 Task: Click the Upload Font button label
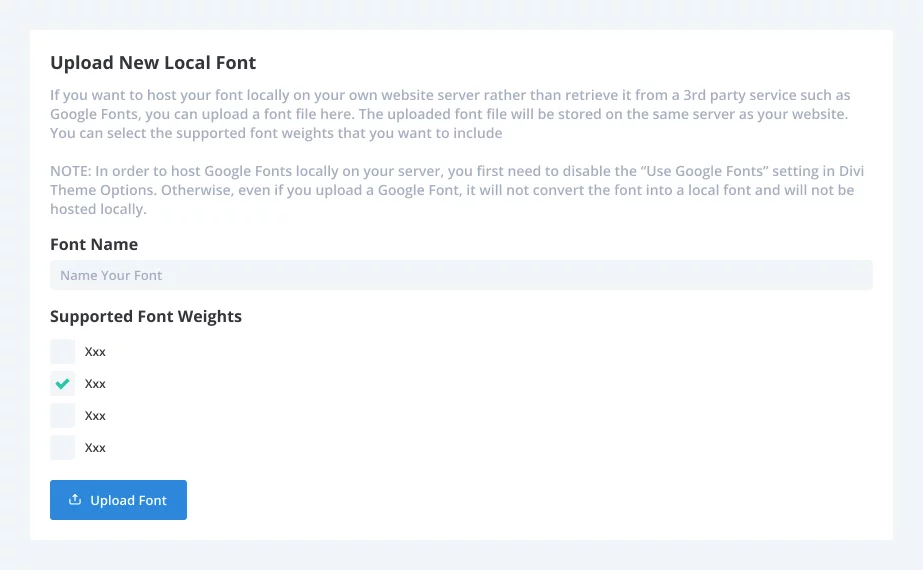[x=128, y=501]
